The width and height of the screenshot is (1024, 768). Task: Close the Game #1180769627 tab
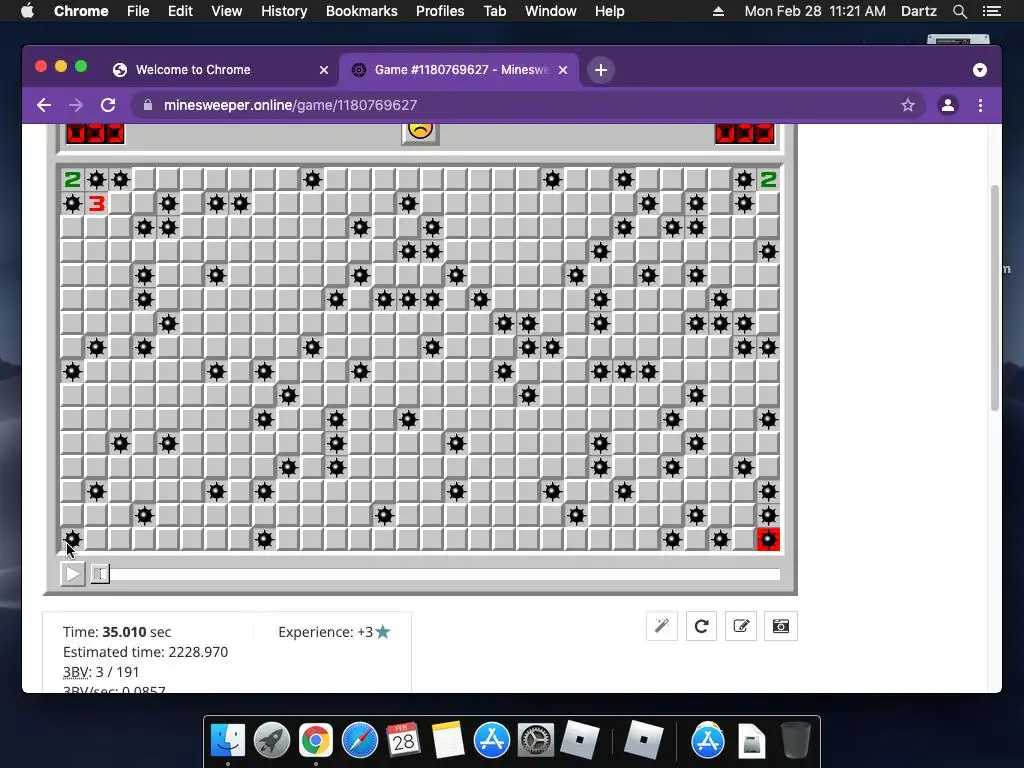tap(563, 70)
